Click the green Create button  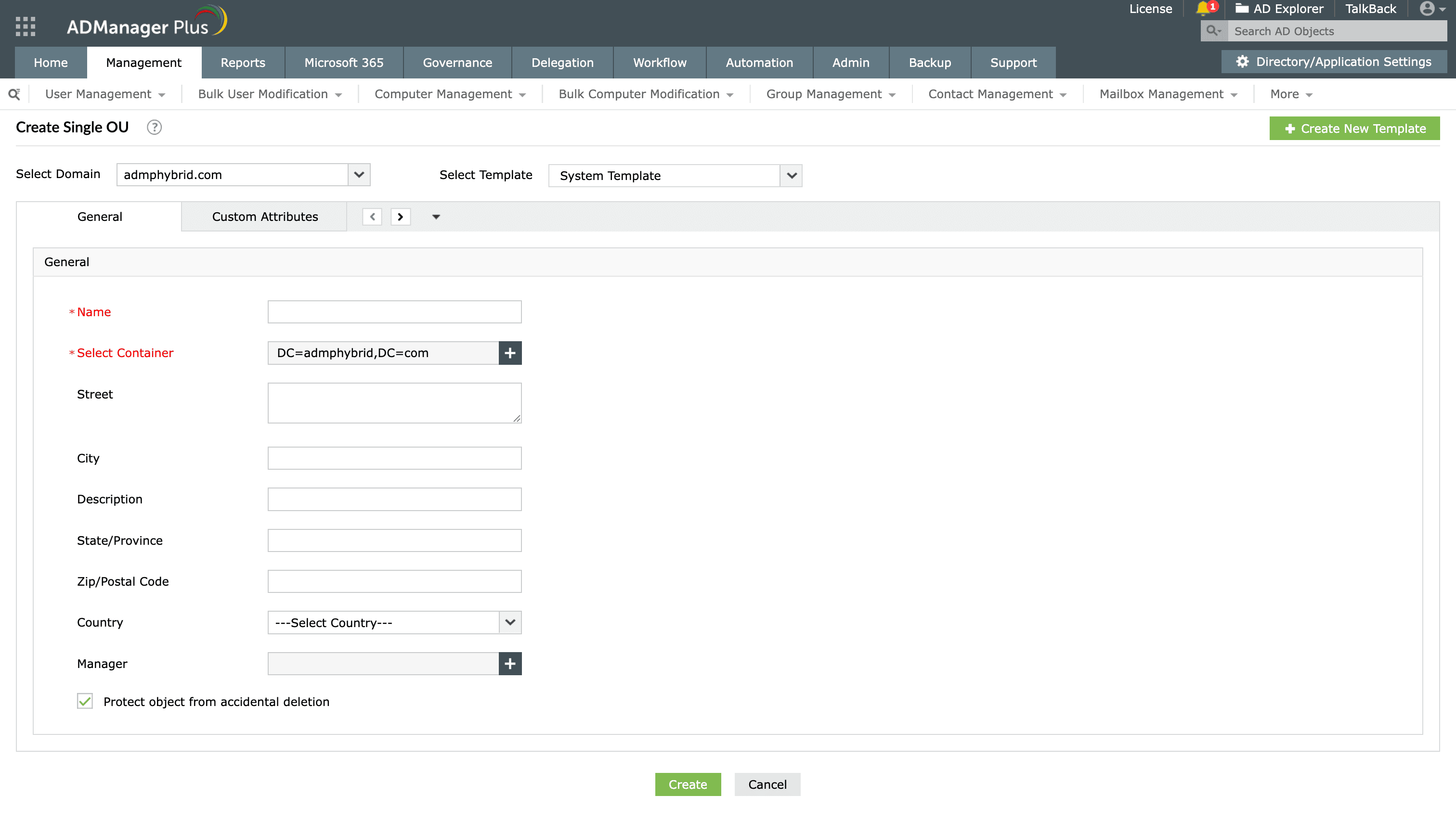coord(688,784)
